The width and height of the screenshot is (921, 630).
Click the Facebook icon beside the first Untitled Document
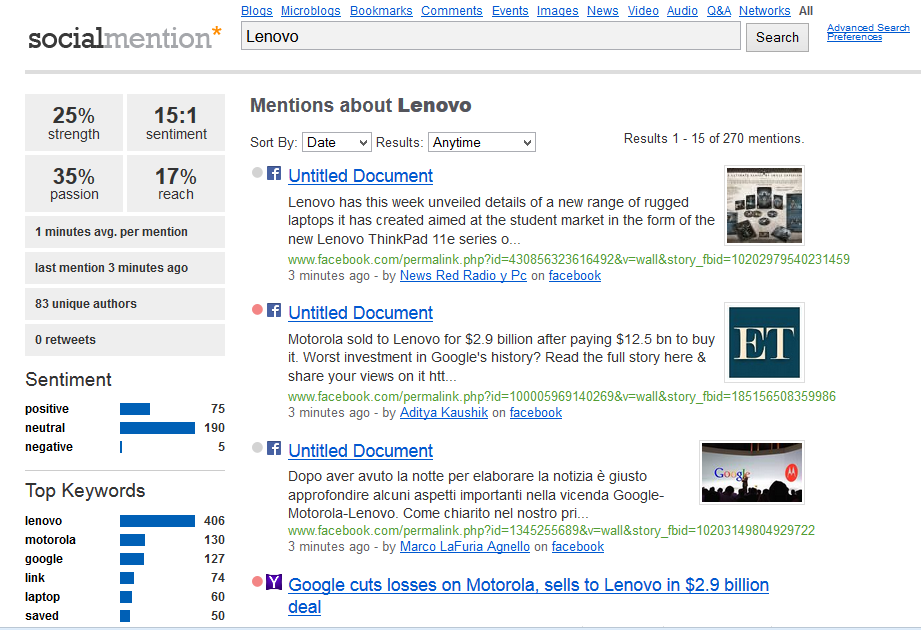pos(274,173)
